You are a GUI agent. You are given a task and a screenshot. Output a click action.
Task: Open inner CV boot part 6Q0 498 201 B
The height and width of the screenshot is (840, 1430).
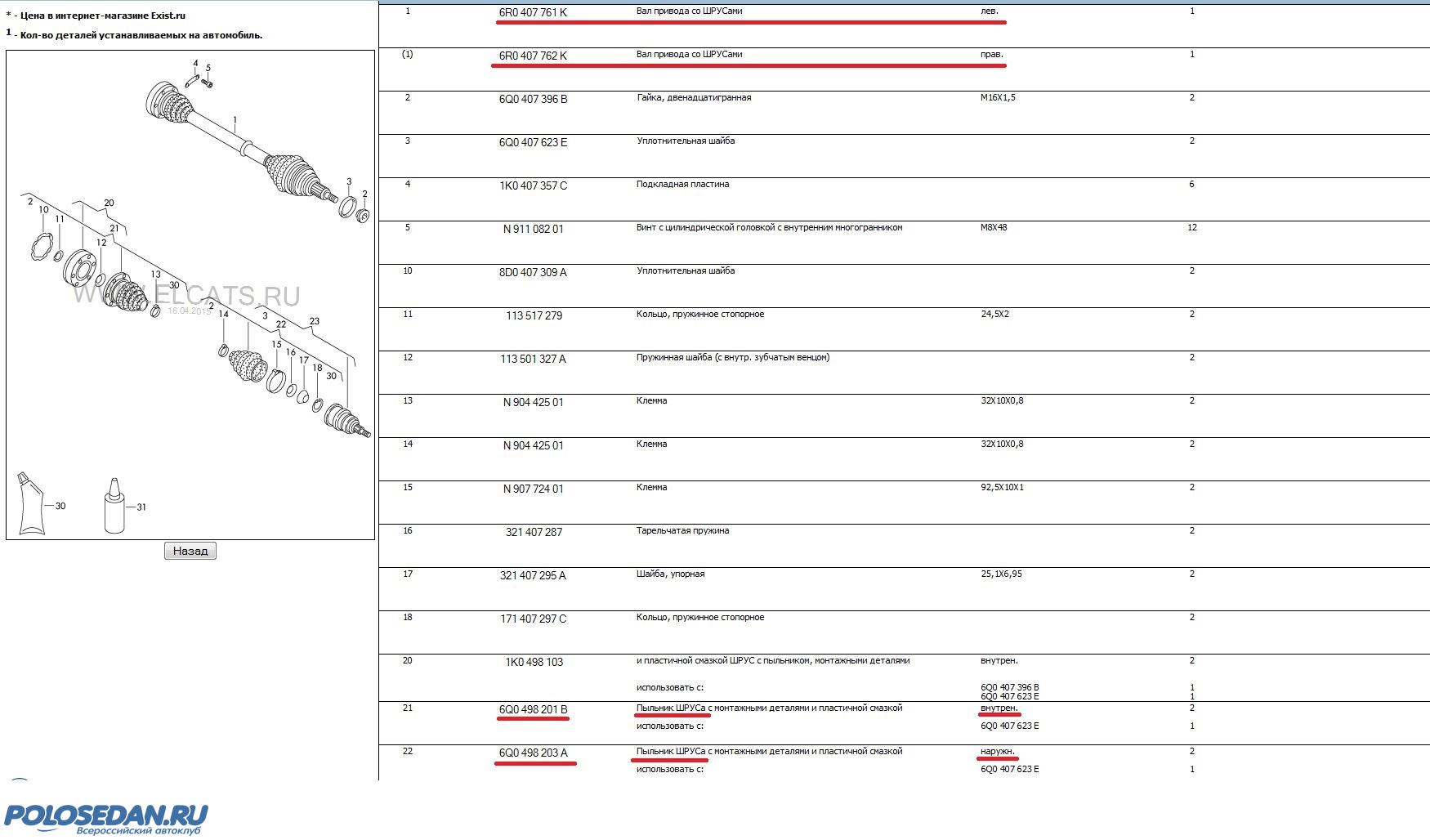(533, 709)
